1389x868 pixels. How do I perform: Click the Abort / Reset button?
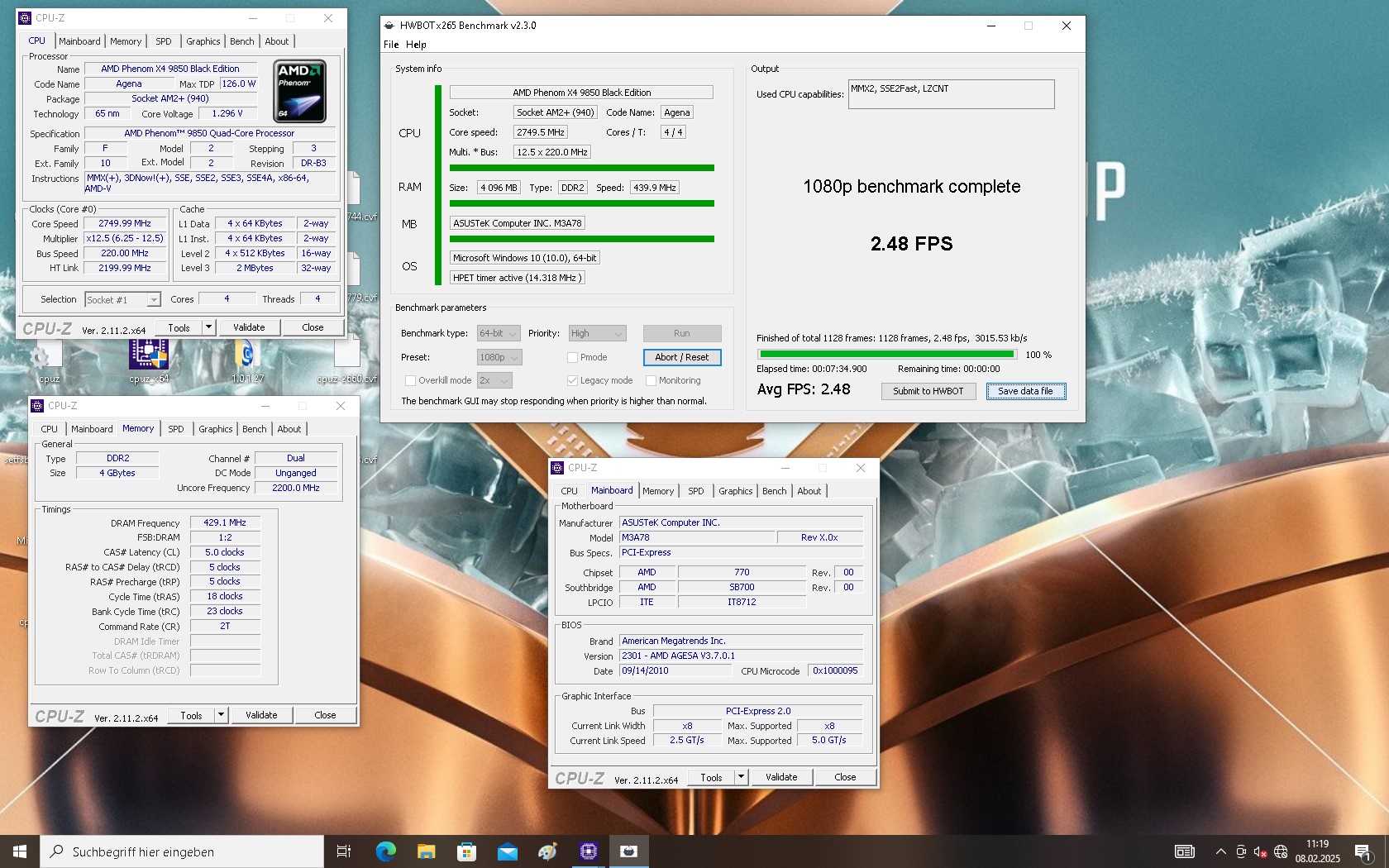(x=682, y=357)
